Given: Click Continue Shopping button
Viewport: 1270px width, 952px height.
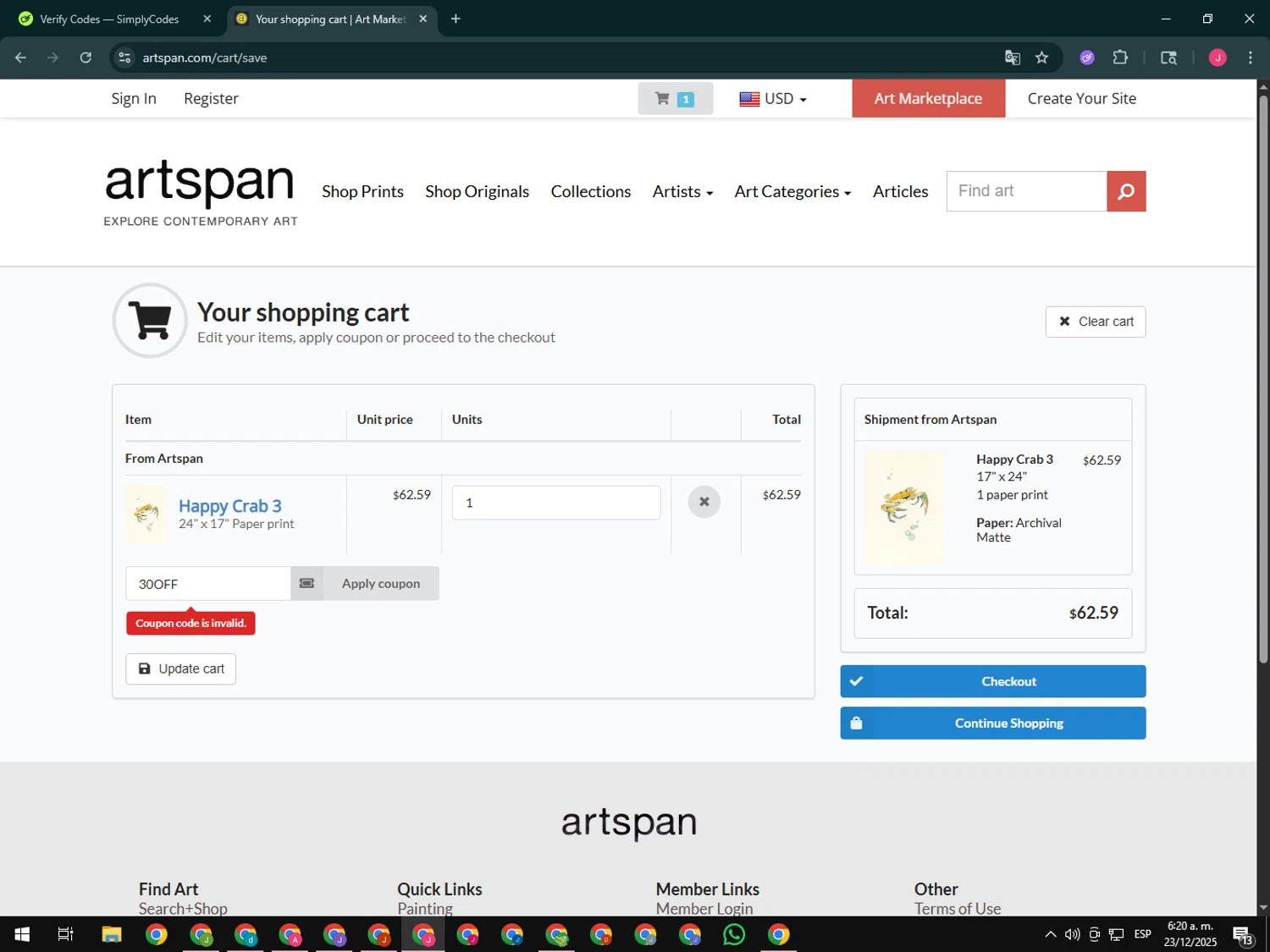Looking at the screenshot, I should tap(992, 723).
